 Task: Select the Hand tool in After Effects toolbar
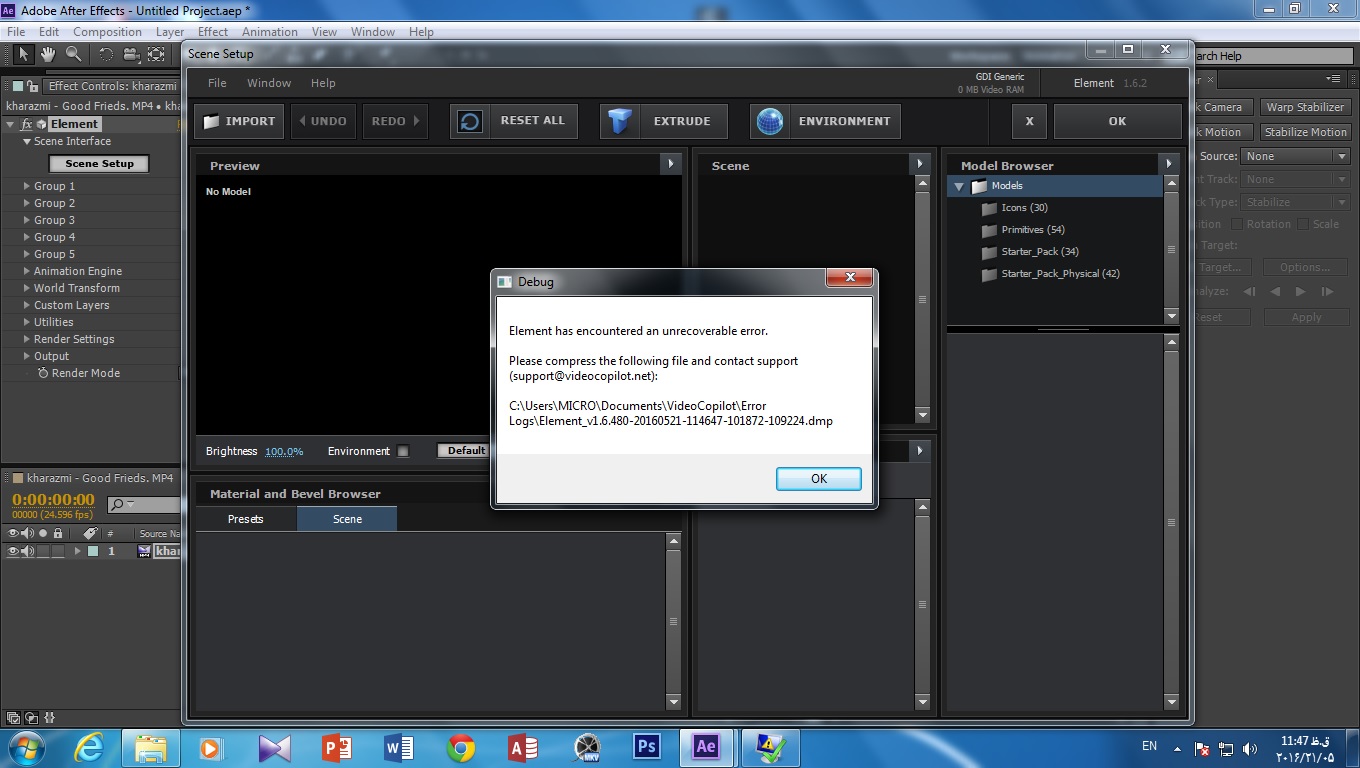pos(48,54)
